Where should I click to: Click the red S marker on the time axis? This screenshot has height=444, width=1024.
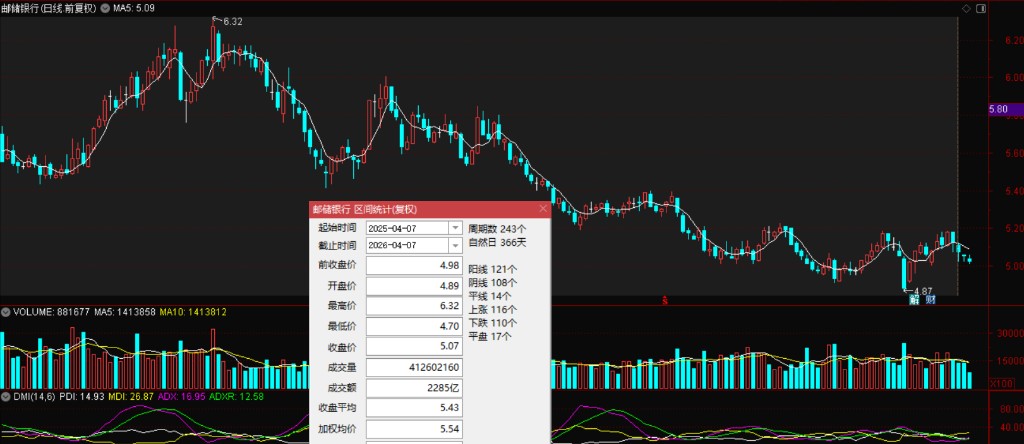[x=663, y=299]
